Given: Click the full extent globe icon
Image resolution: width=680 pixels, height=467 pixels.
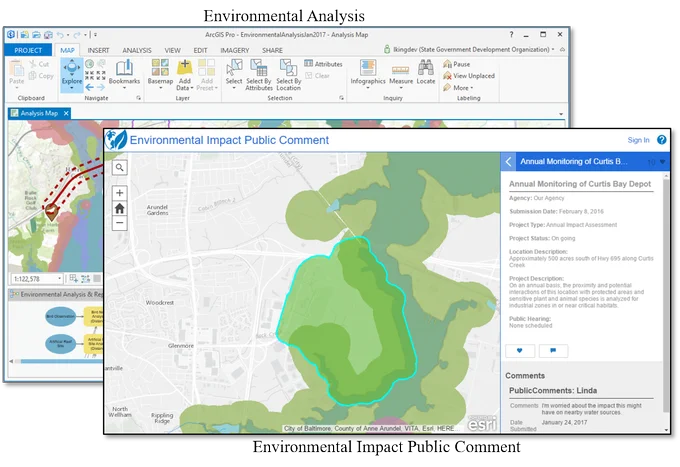Looking at the screenshot, I should click(x=89, y=64).
